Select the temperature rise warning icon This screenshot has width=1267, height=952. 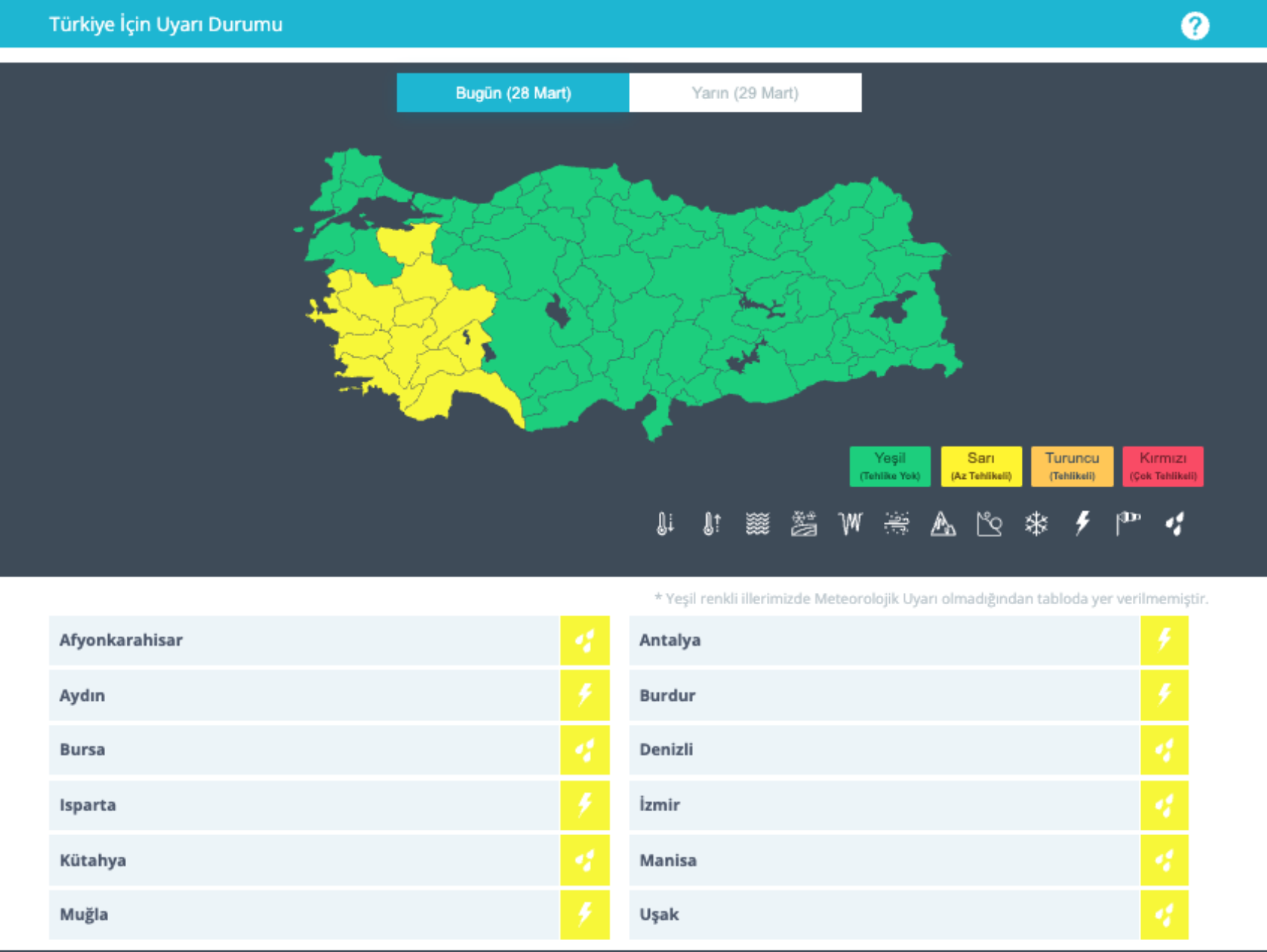click(711, 524)
